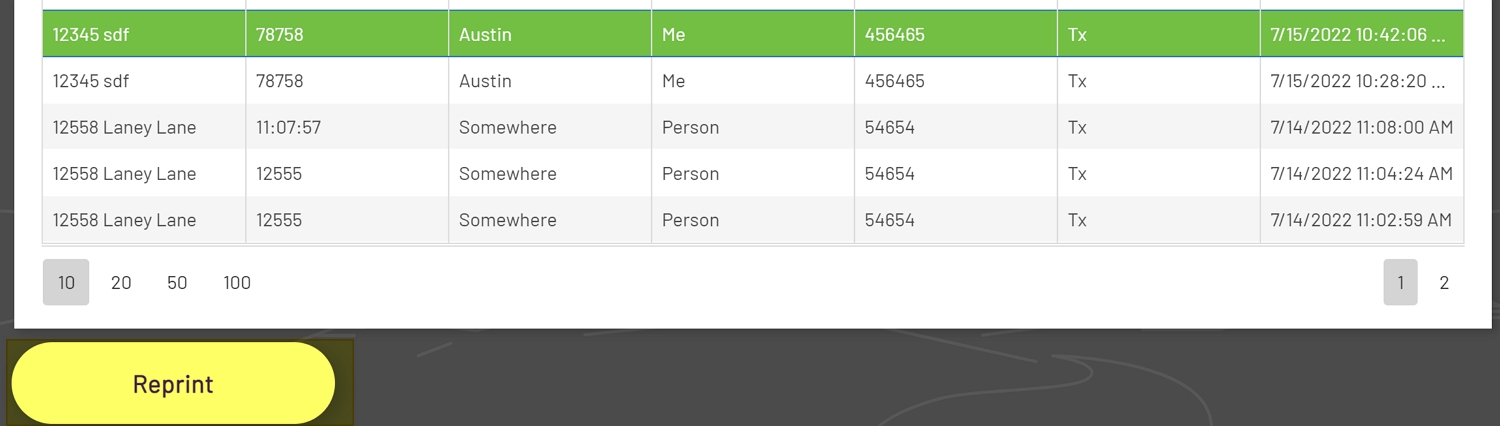The width and height of the screenshot is (1500, 426).
Task: Select "12345 sdf" in the white unhighlighted row
Action: [x=91, y=81]
